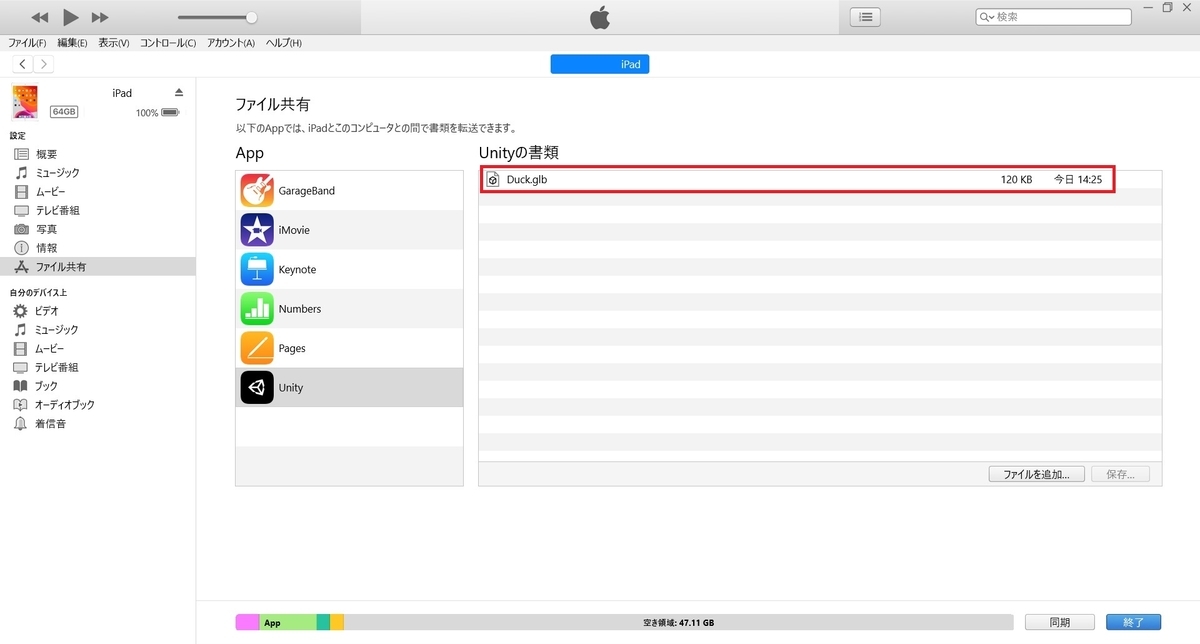Click the yellow segment of storage bar
1200x644 pixels.
(337, 622)
